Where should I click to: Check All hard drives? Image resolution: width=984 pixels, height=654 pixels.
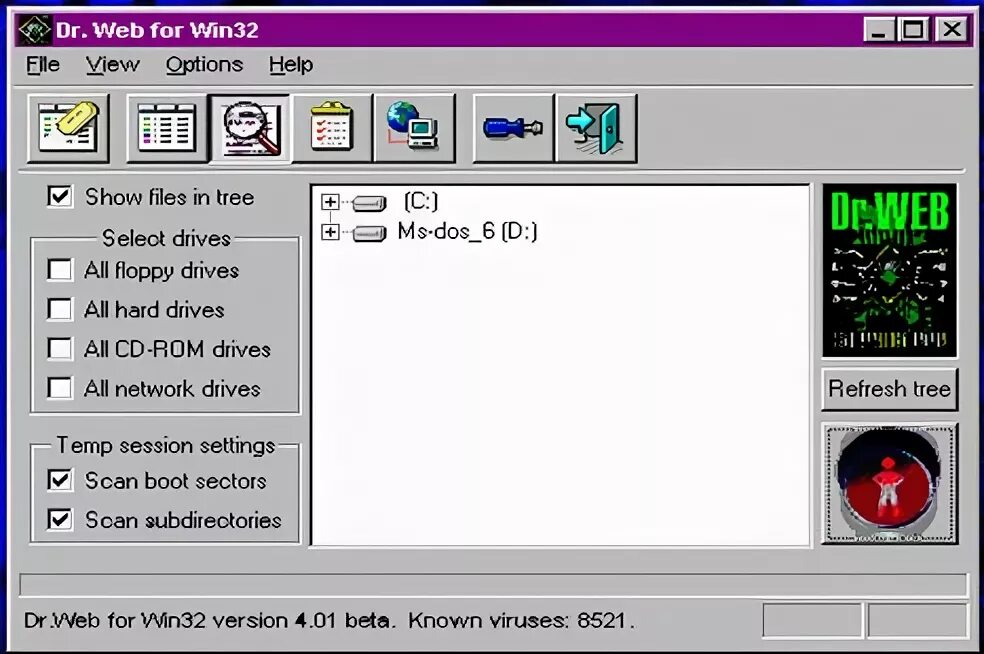(x=60, y=309)
